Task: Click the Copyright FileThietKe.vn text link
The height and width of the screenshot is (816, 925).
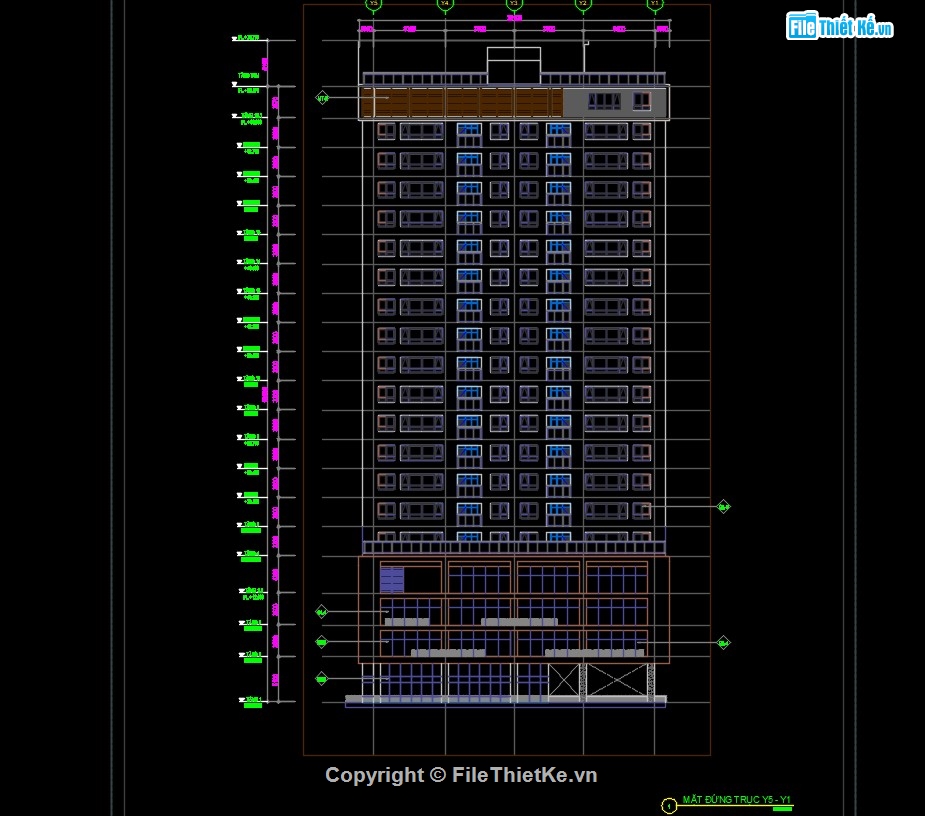Action: 462,774
